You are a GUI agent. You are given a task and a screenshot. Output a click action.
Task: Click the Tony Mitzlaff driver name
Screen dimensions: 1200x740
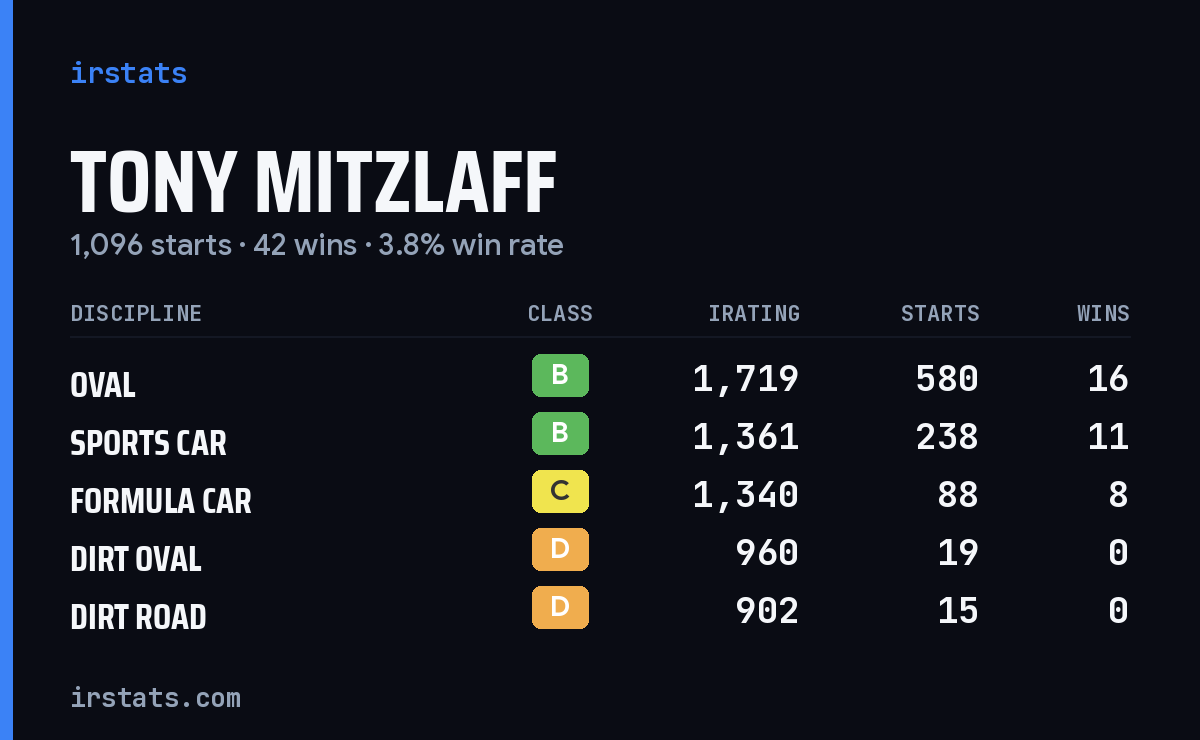313,182
